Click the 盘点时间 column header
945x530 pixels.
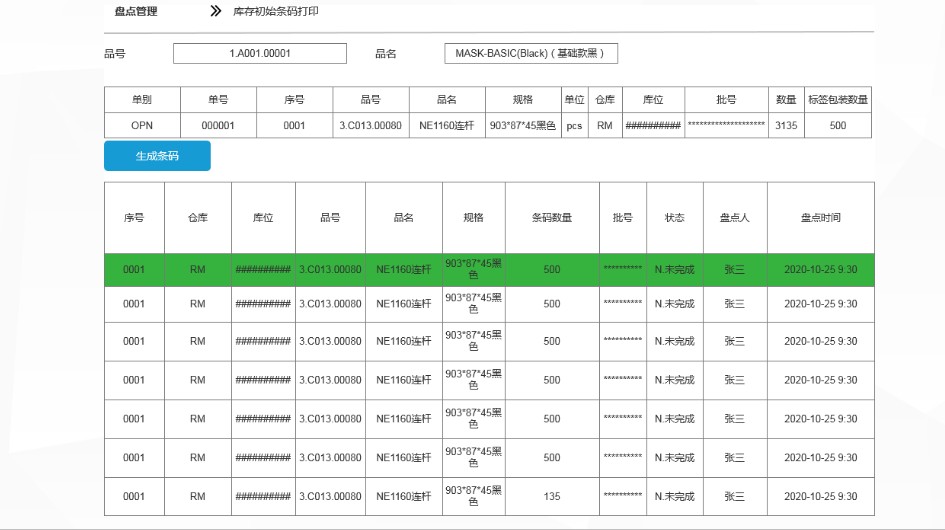coord(821,218)
